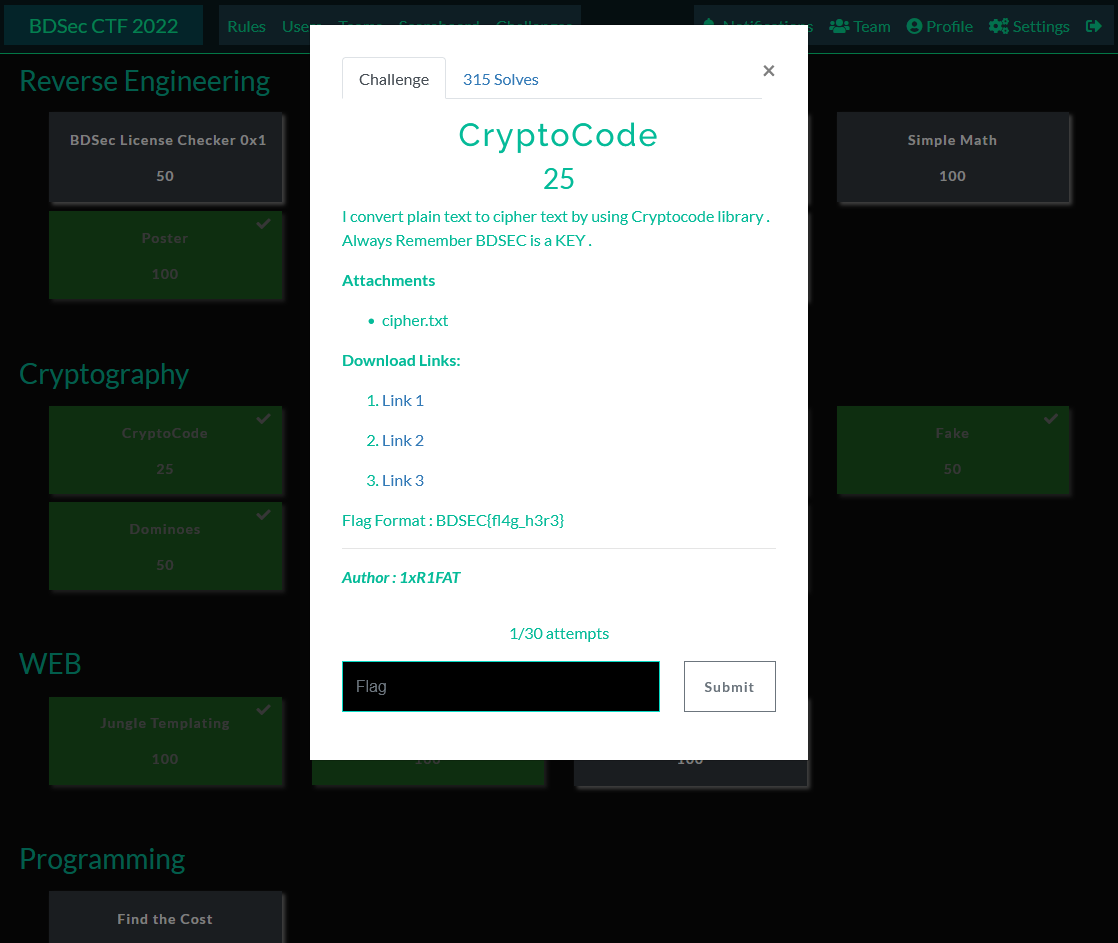Click the checkmark on the Poster challenge card

pos(263,224)
